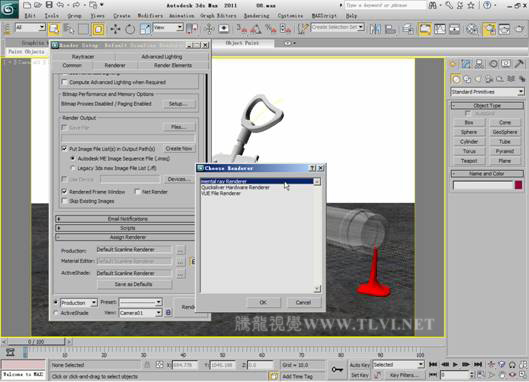Click the Select by Name icon

coord(68,29)
